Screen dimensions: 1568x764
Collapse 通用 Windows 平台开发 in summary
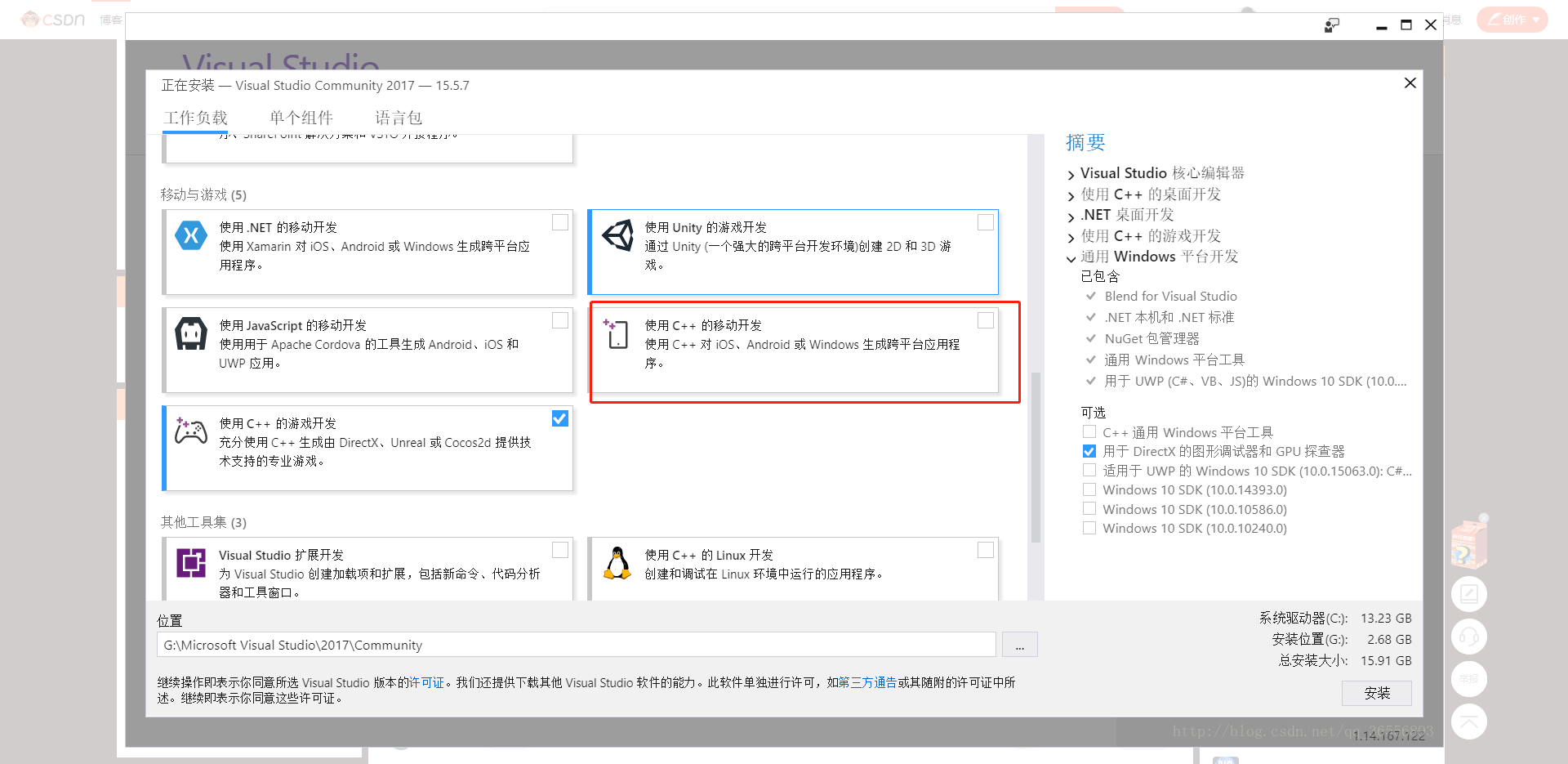pos(1071,258)
